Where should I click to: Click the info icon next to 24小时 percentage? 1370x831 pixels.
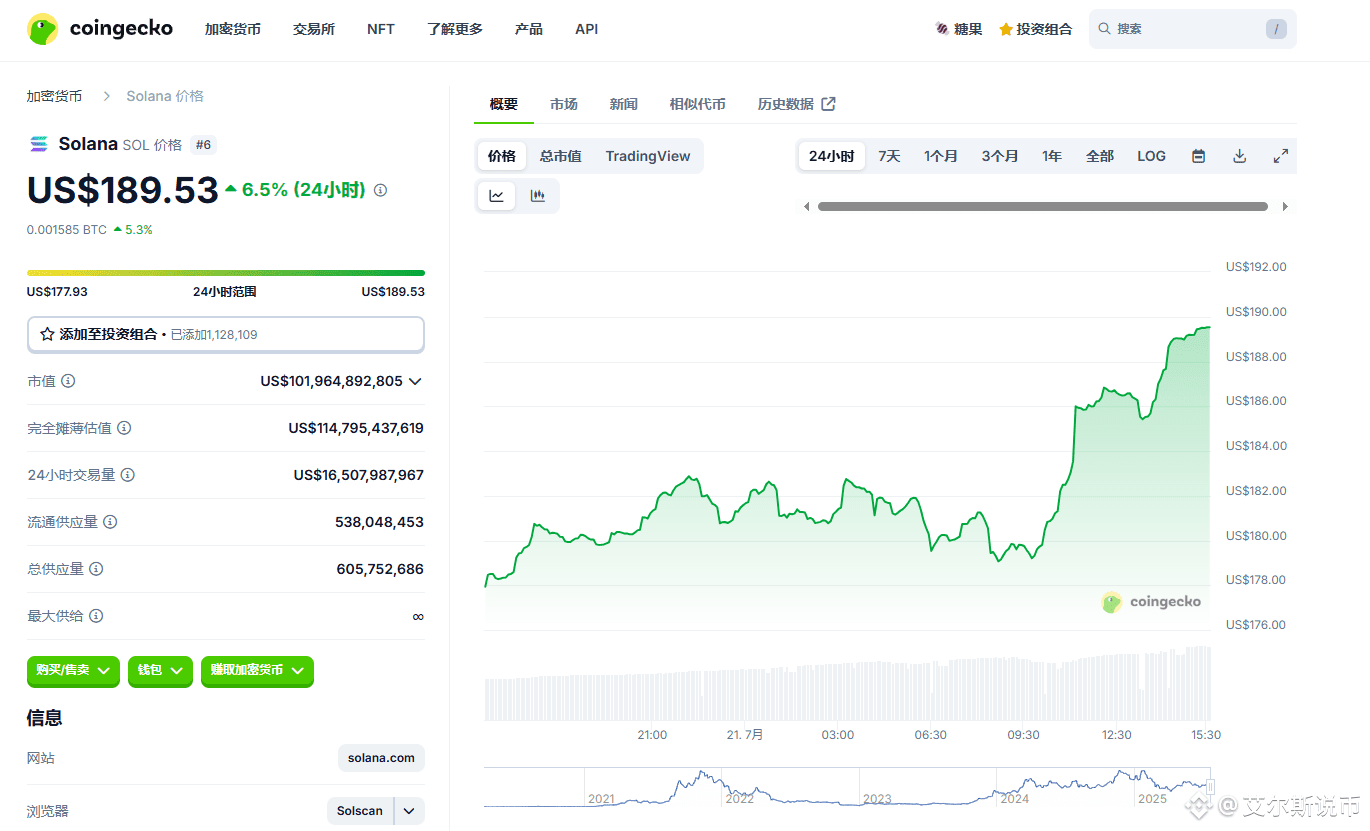(380, 190)
